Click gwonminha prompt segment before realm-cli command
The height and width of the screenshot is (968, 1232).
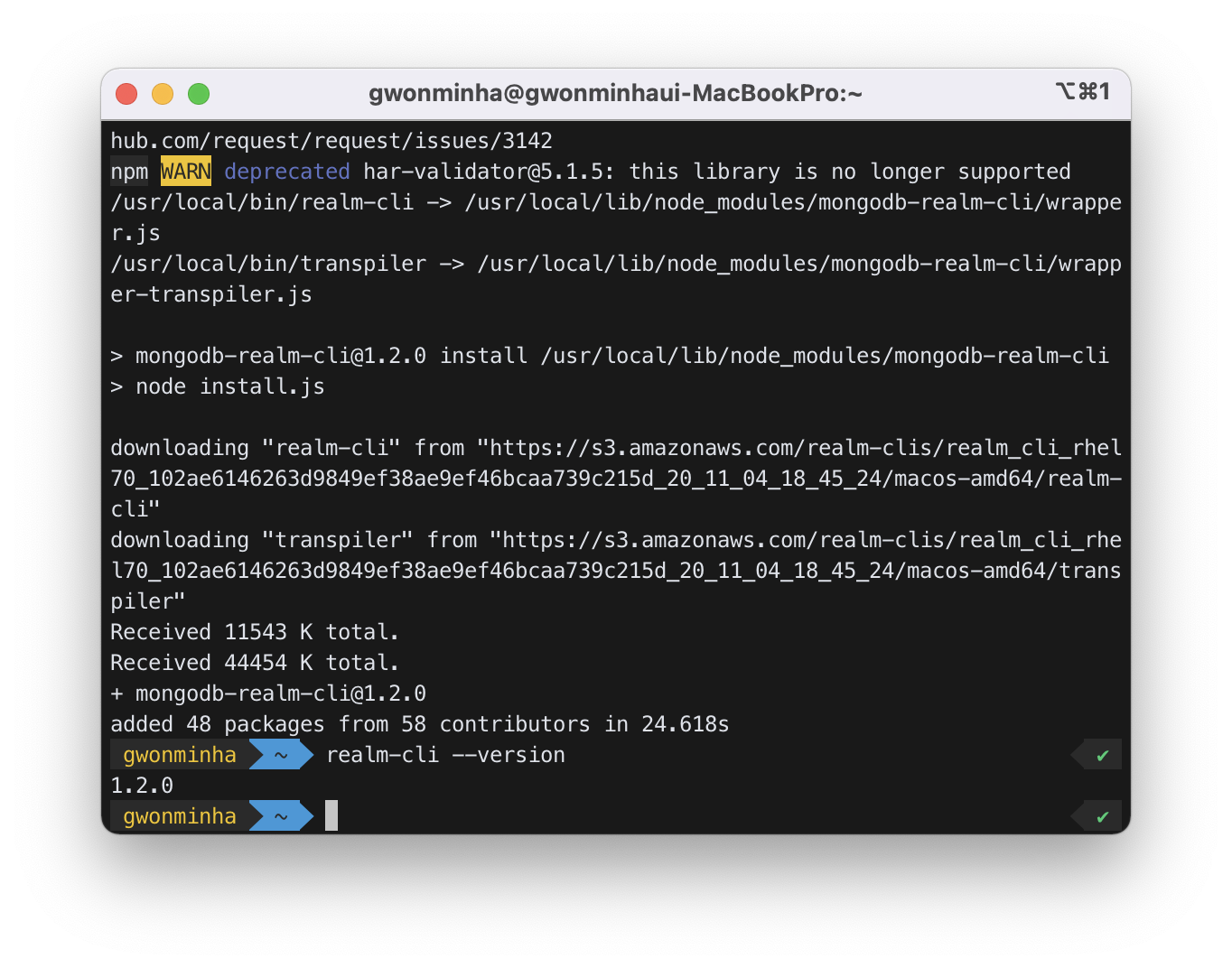180,755
